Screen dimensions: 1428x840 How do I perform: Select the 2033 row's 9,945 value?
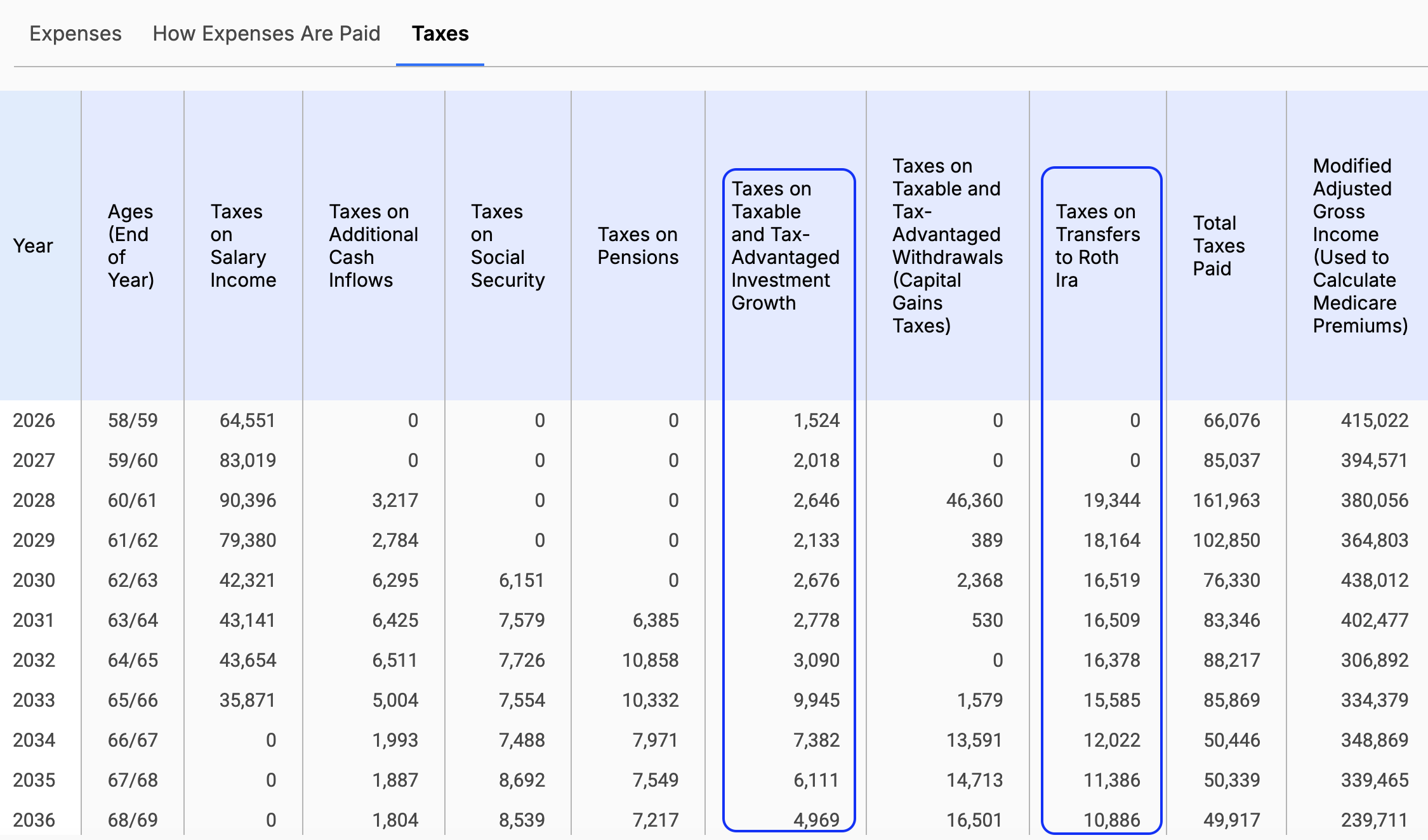(x=816, y=700)
